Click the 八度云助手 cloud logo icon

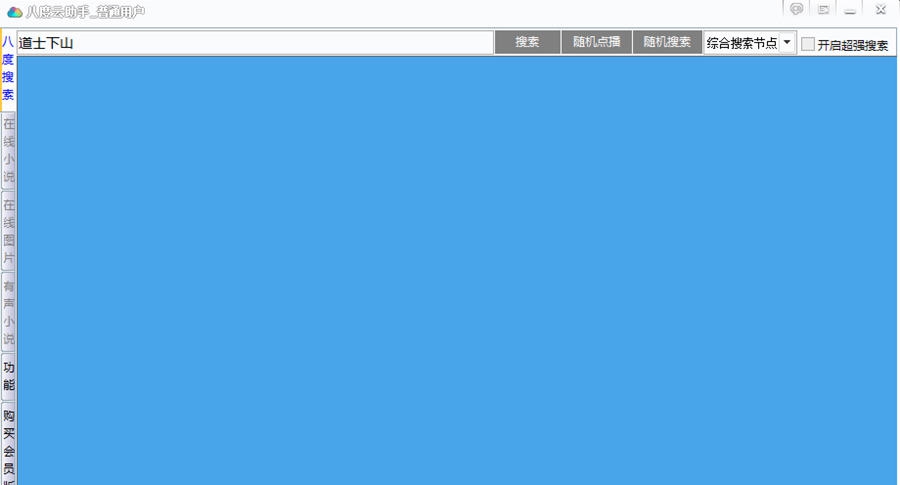14,11
